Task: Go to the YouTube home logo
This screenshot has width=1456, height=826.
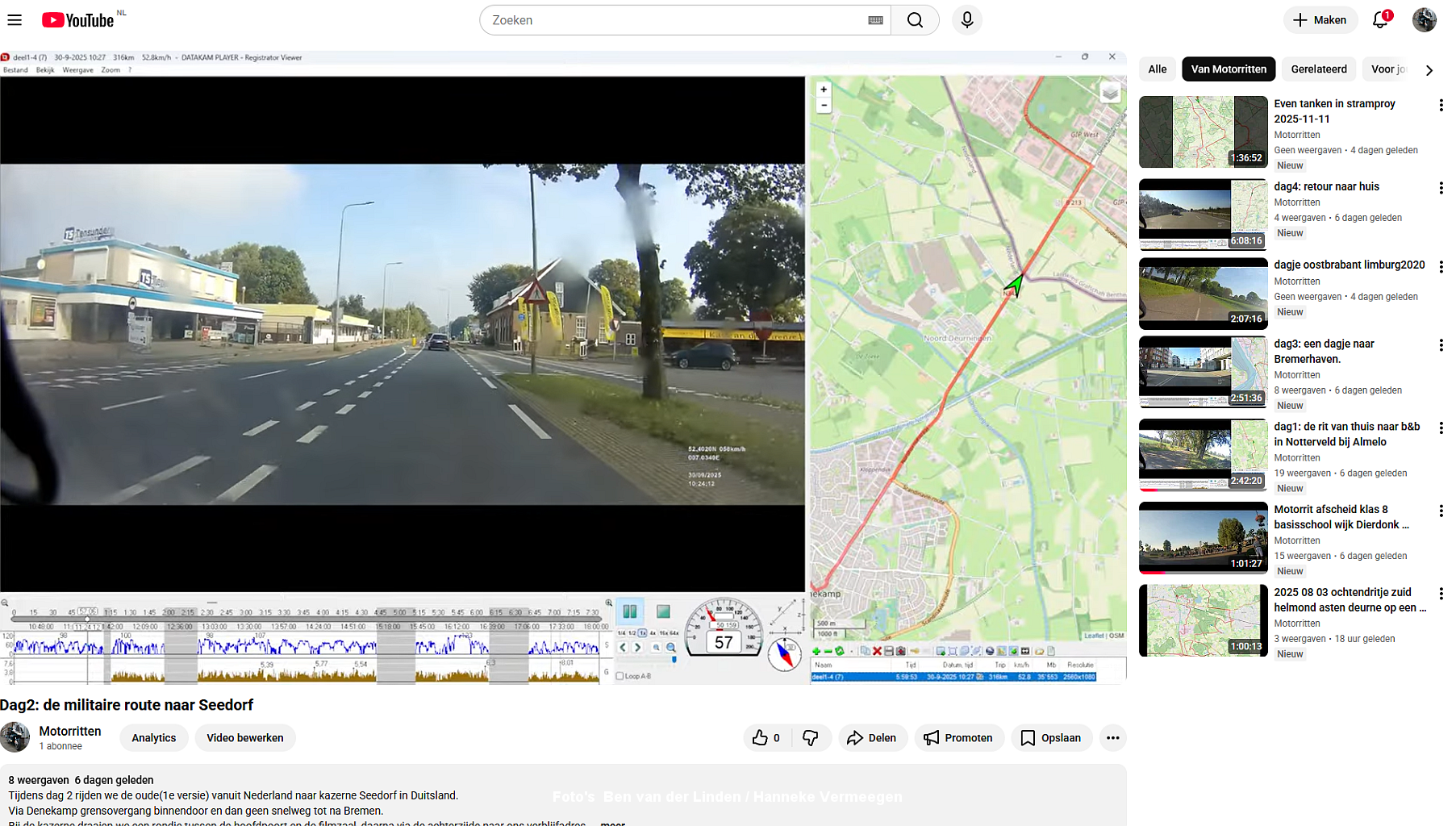Action: click(78, 20)
